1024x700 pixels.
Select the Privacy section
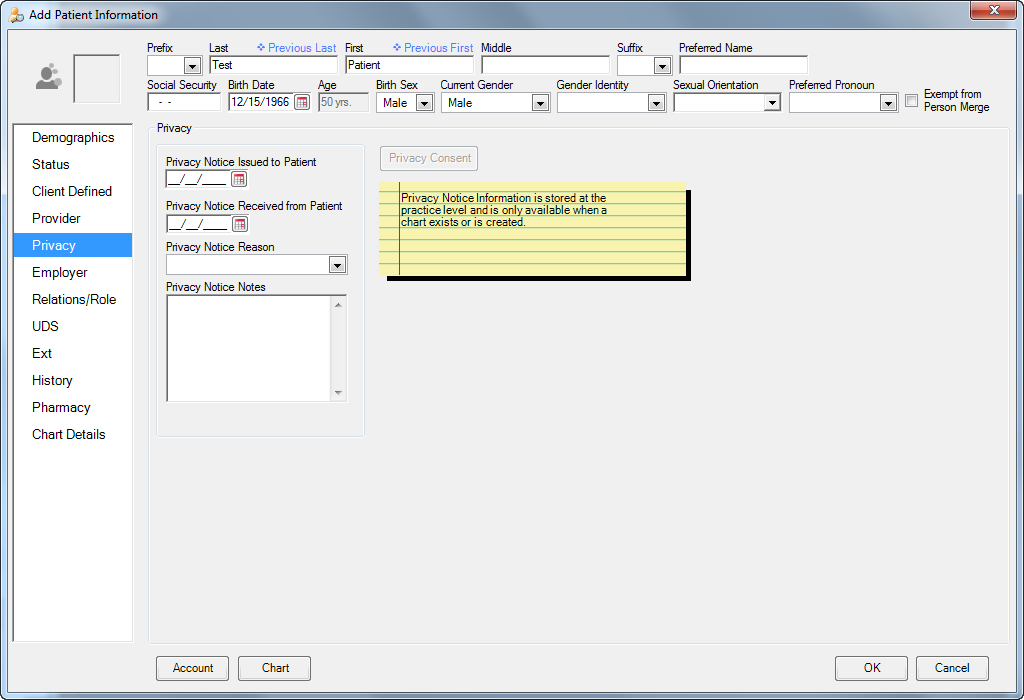pos(73,245)
